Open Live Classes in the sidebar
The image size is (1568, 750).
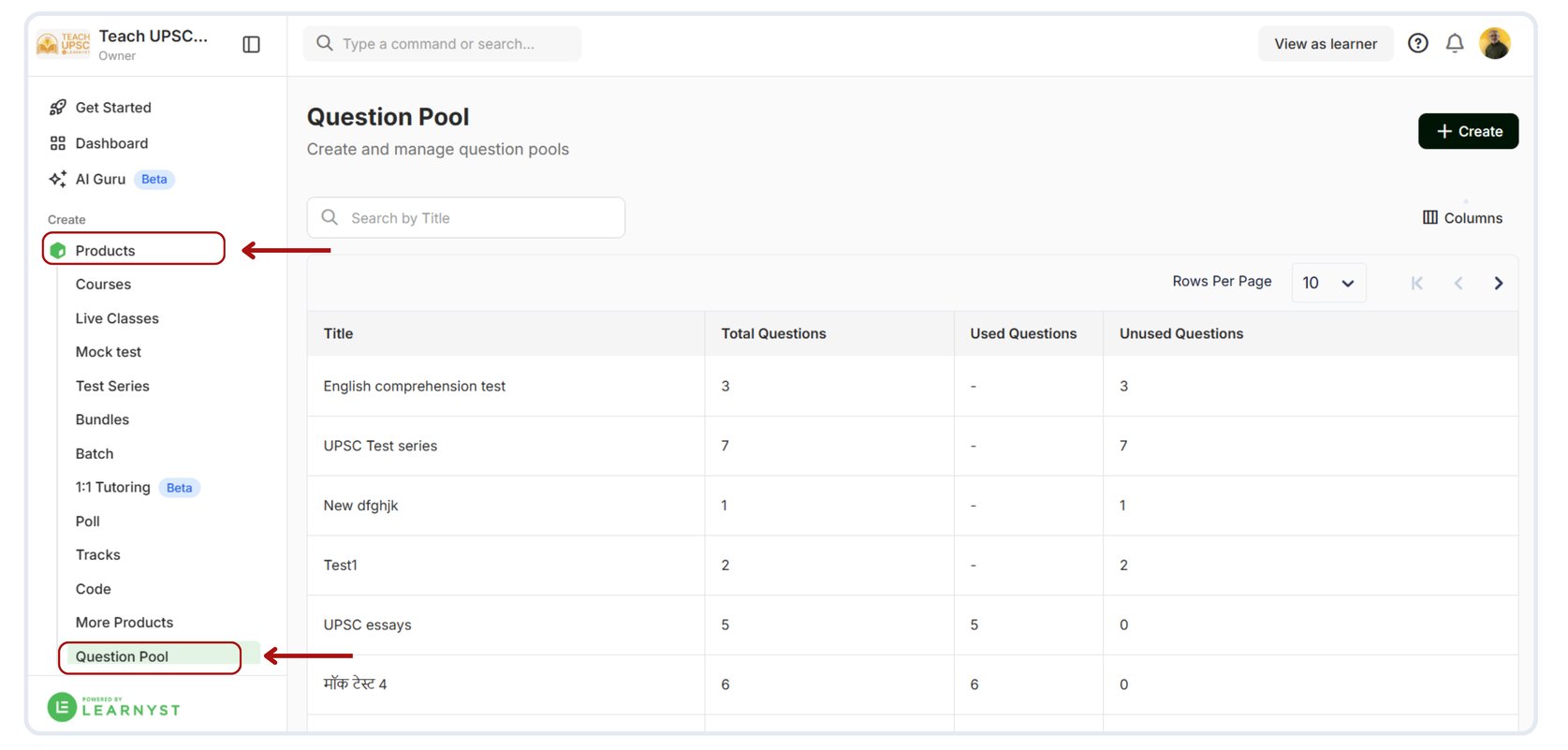pyautogui.click(x=117, y=318)
